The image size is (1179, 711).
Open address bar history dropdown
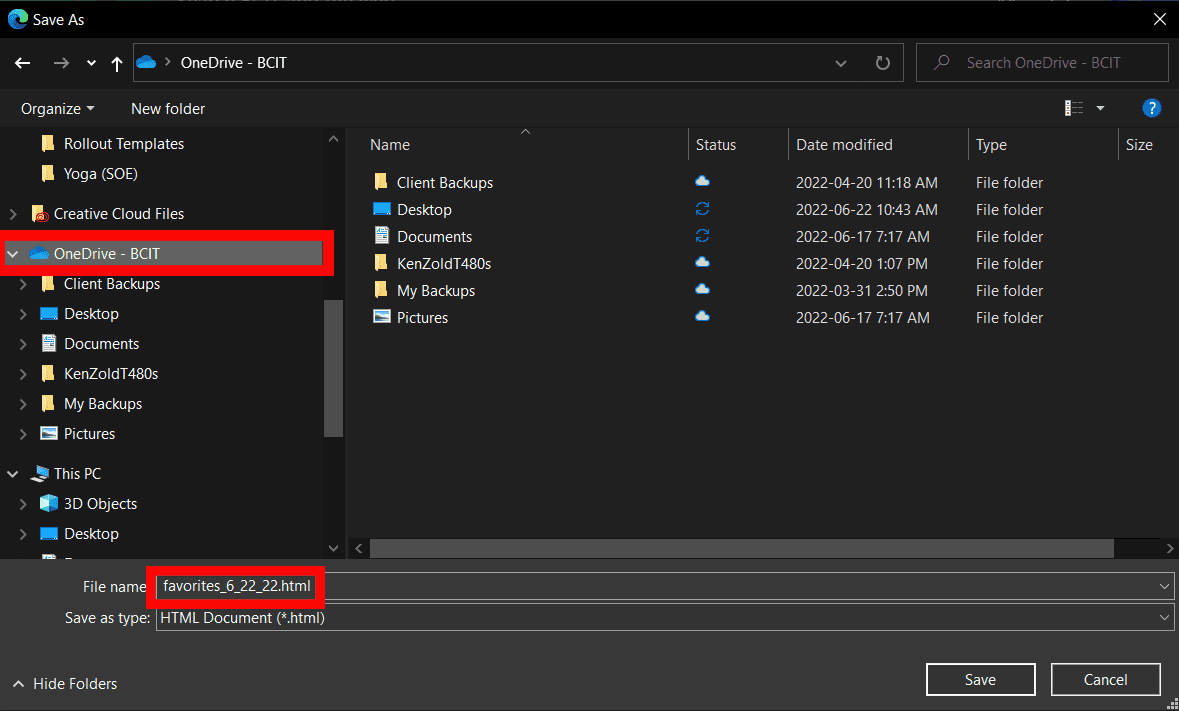click(841, 63)
